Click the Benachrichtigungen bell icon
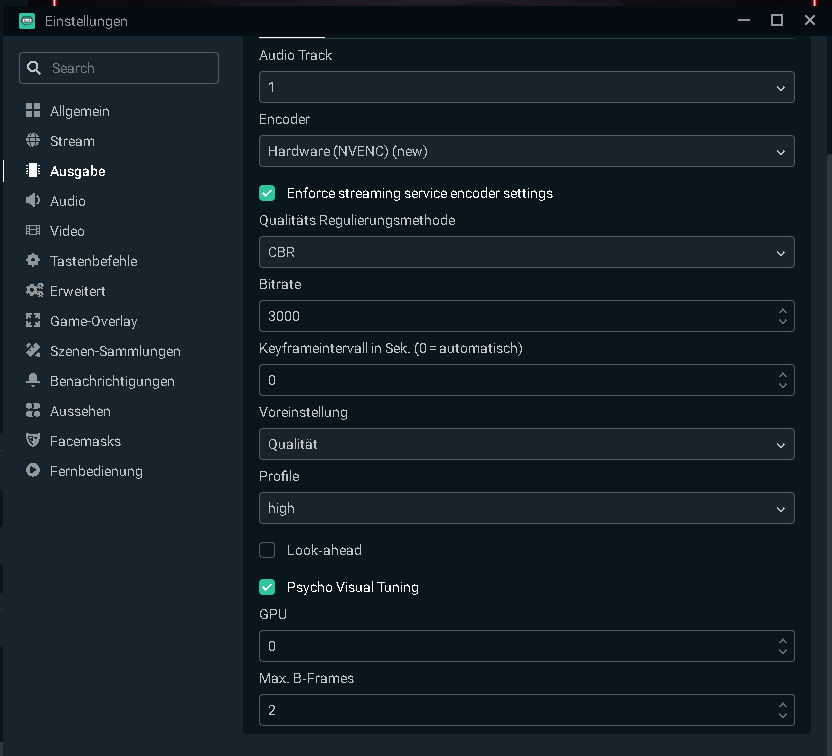Screen dimensions: 832x756 (x=33, y=381)
